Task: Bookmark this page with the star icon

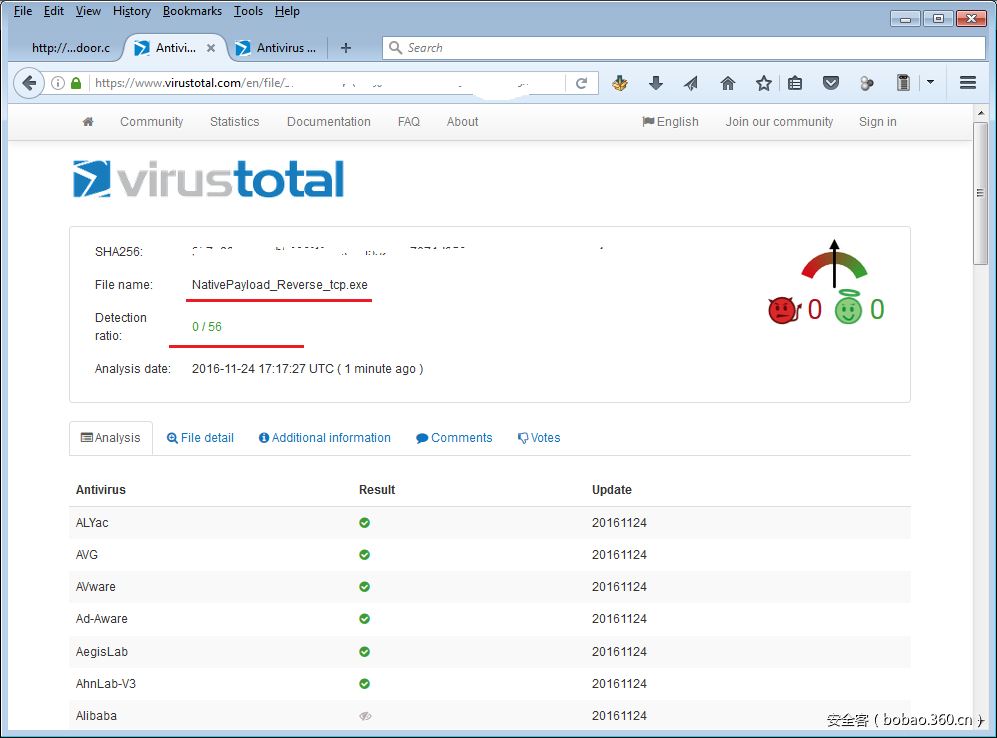Action: [764, 83]
